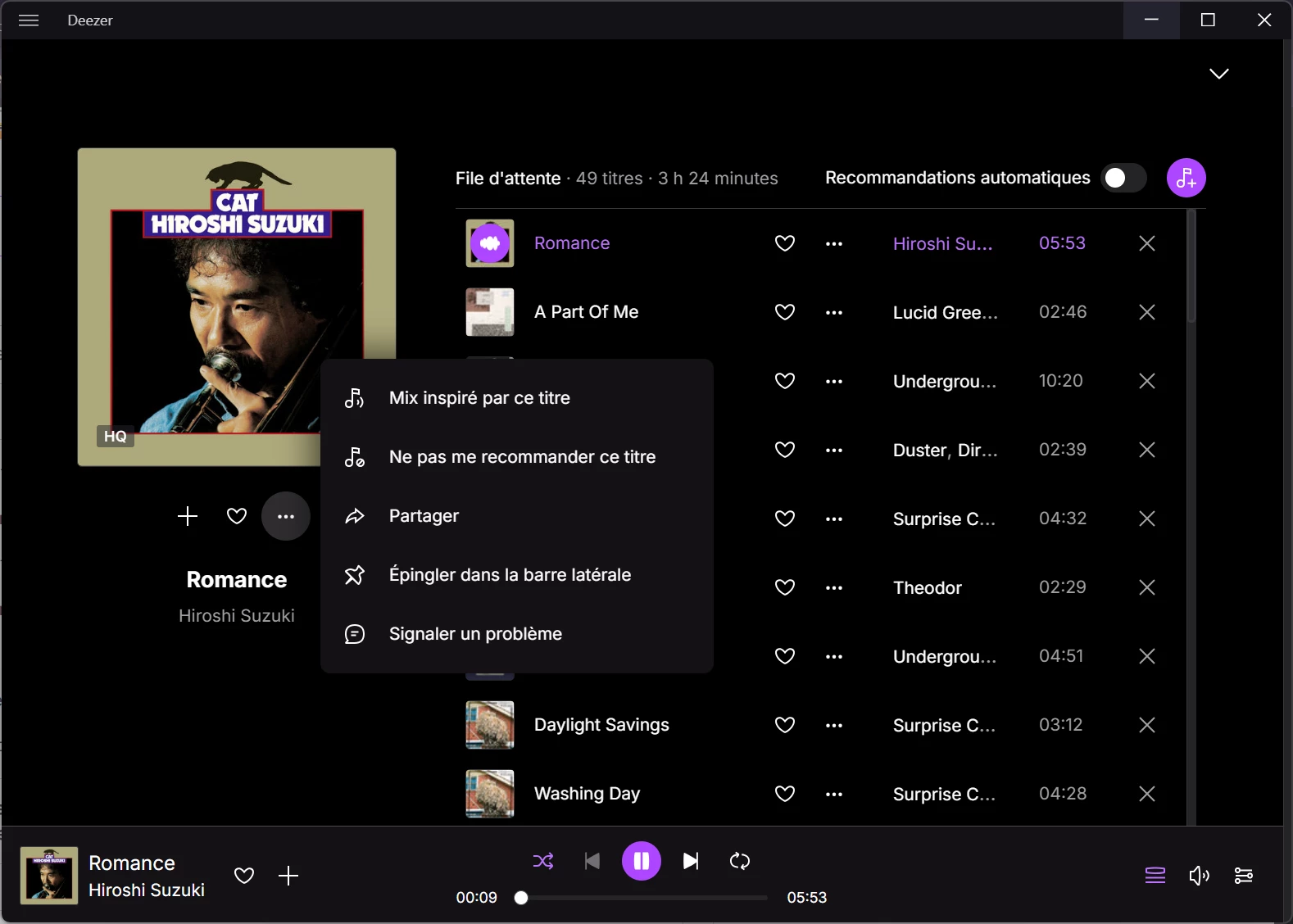The height and width of the screenshot is (924, 1293).
Task: Click Partager in the context menu
Action: 517,516
